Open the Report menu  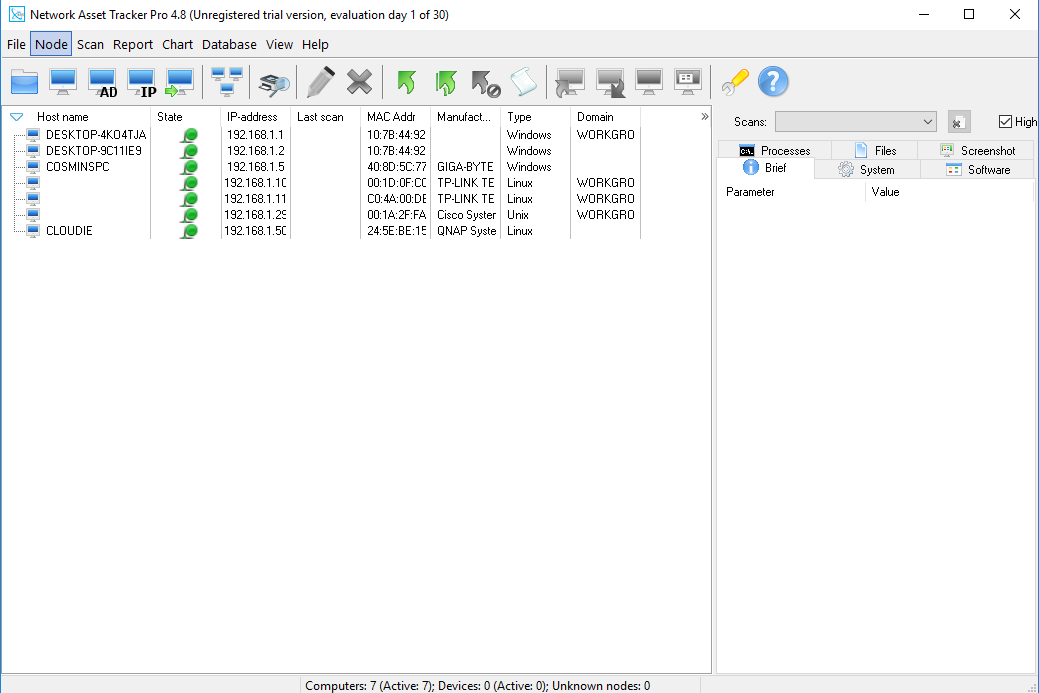pyautogui.click(x=133, y=44)
